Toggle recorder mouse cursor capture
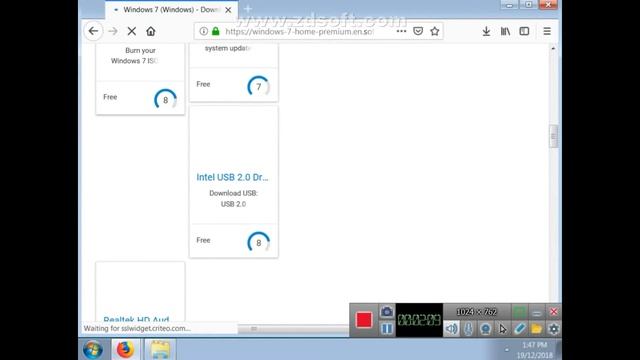 [x=502, y=329]
